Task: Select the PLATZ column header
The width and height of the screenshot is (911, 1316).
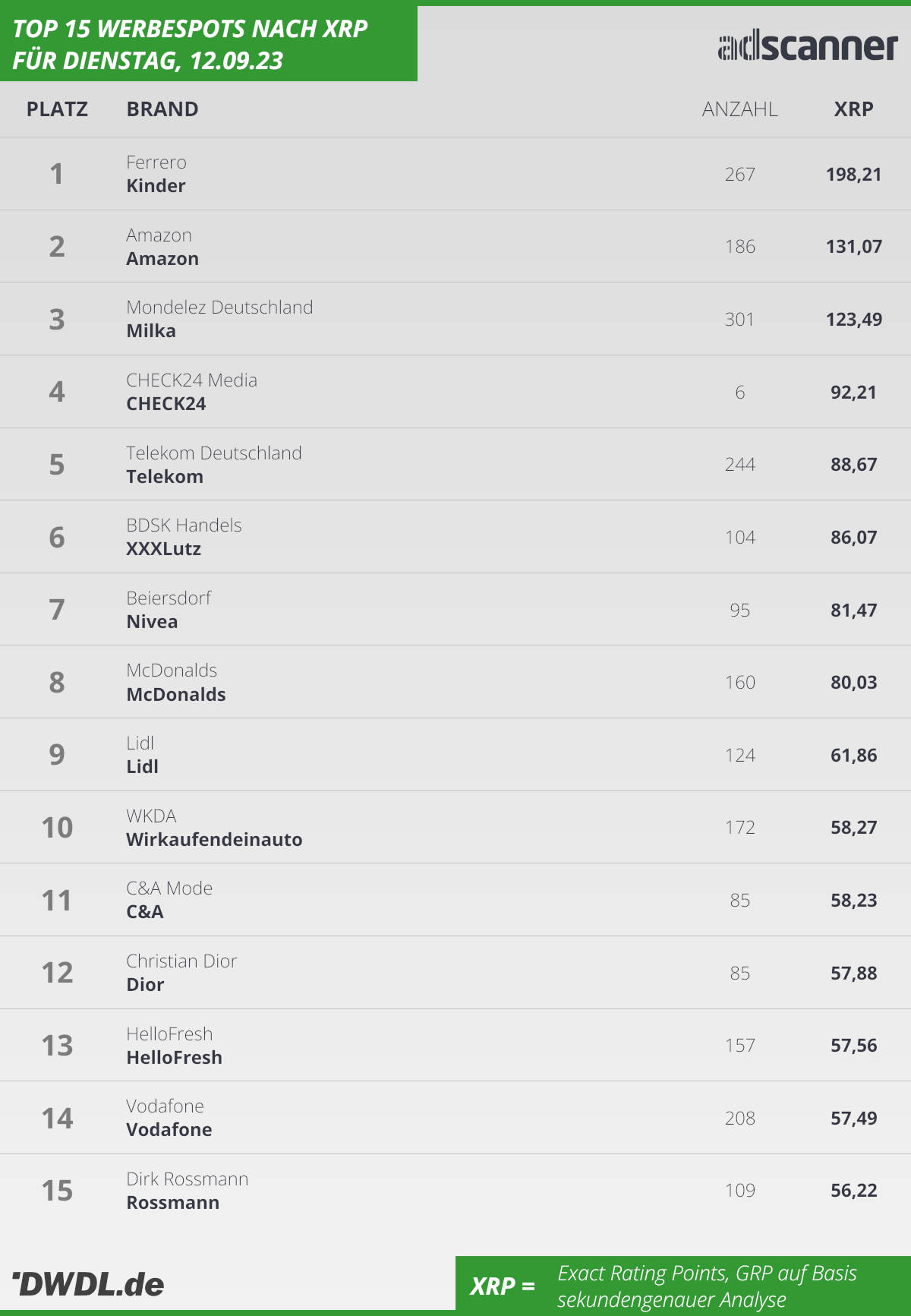Action: pyautogui.click(x=57, y=109)
